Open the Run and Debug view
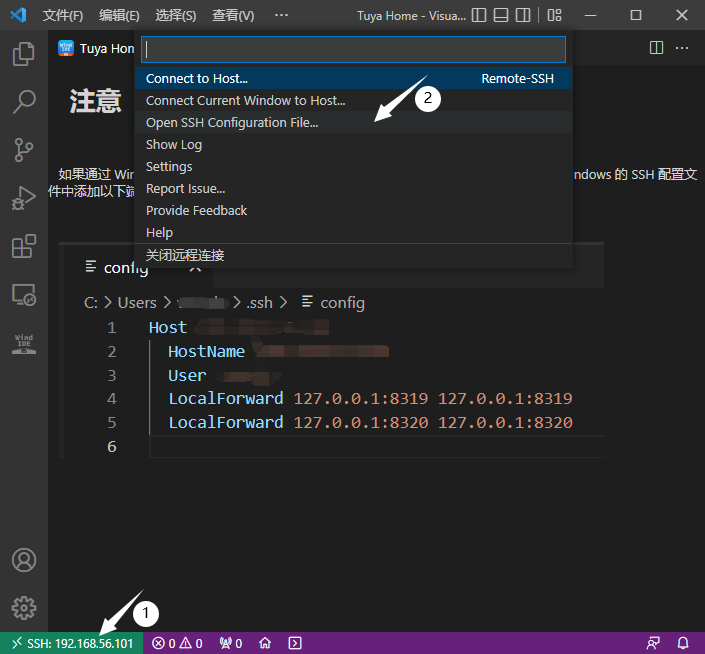The image size is (705, 654). (x=24, y=198)
